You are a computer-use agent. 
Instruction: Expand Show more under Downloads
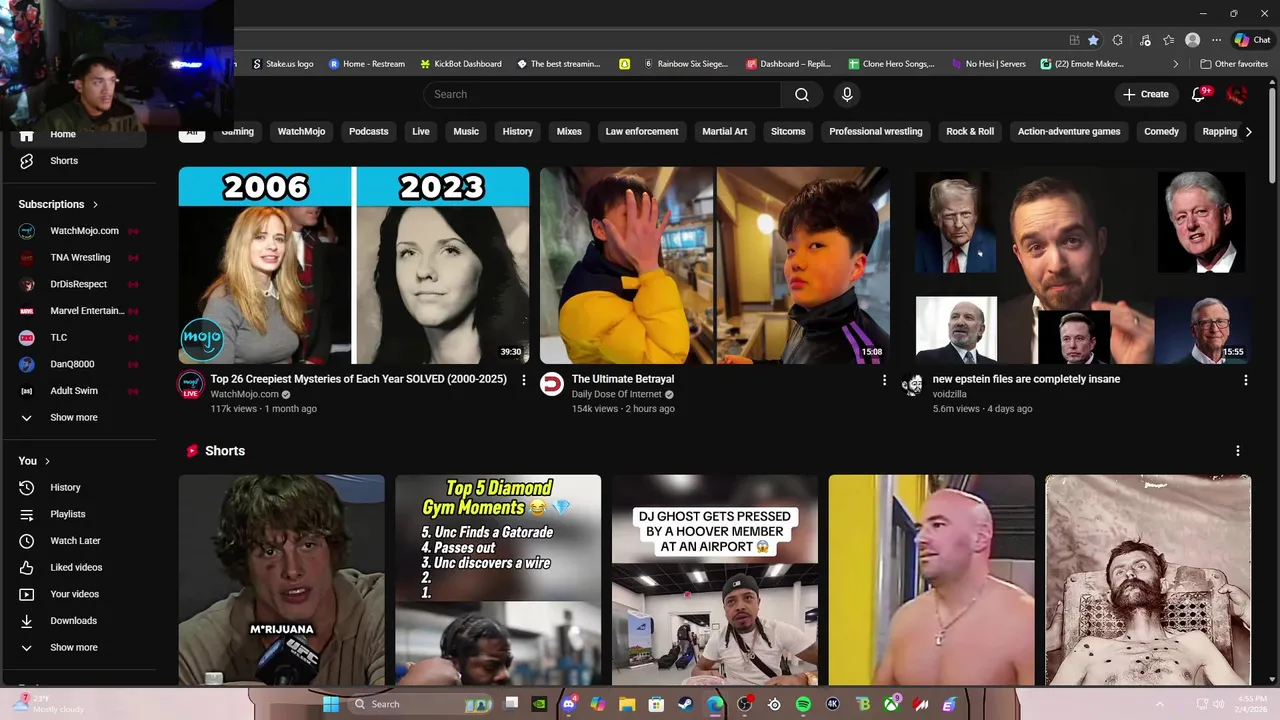[78, 648]
